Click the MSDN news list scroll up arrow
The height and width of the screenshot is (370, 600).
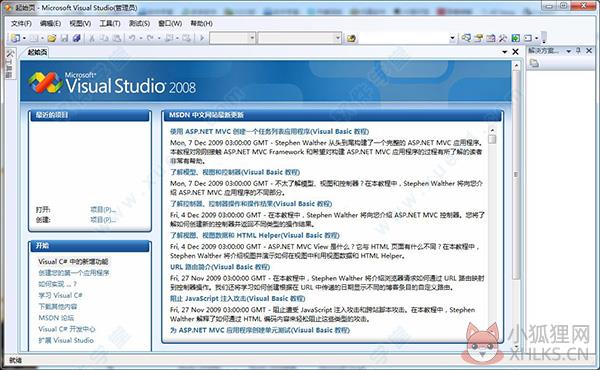[492, 130]
